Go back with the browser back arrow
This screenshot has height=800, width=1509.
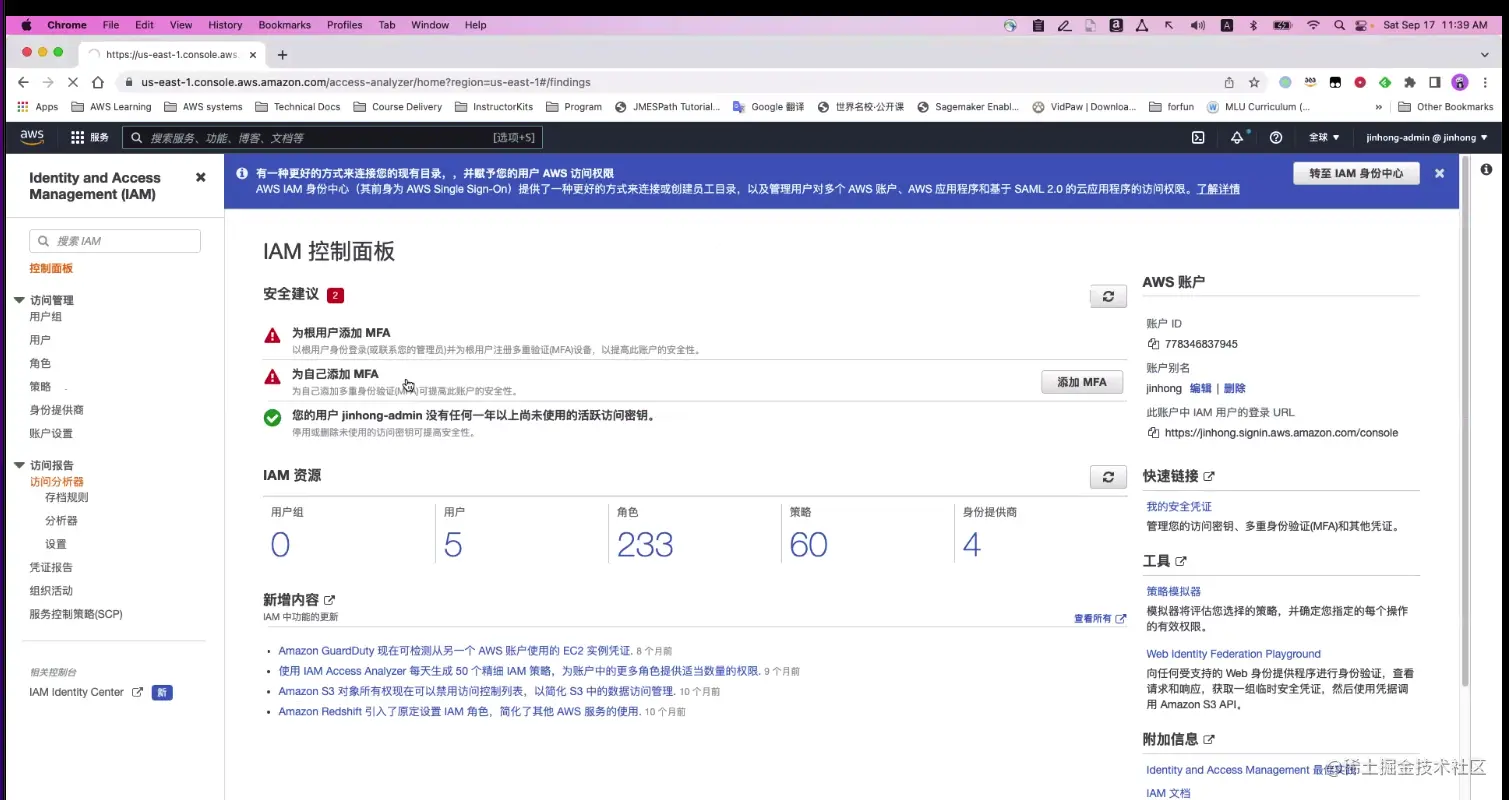tap(24, 82)
